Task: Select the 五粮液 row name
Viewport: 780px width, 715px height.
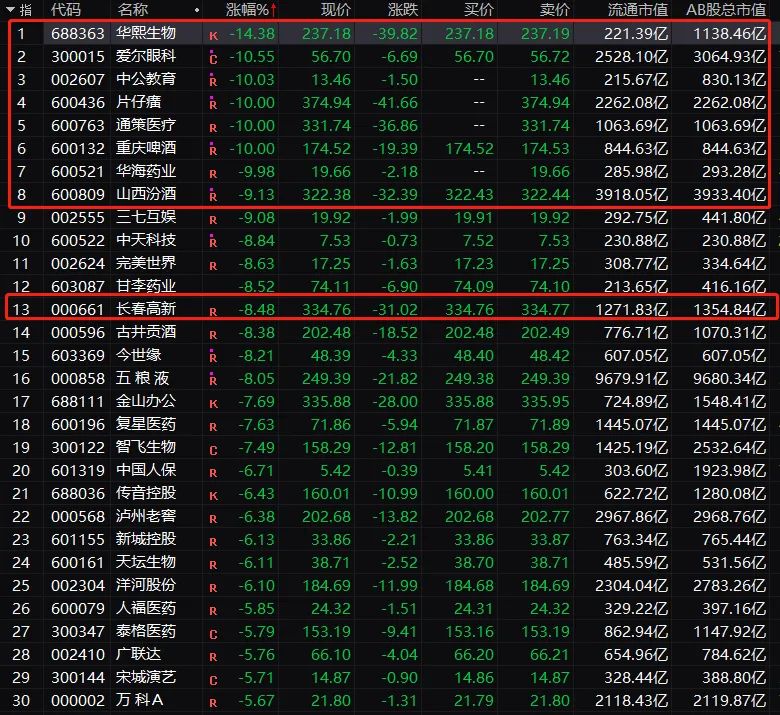Action: [146, 378]
